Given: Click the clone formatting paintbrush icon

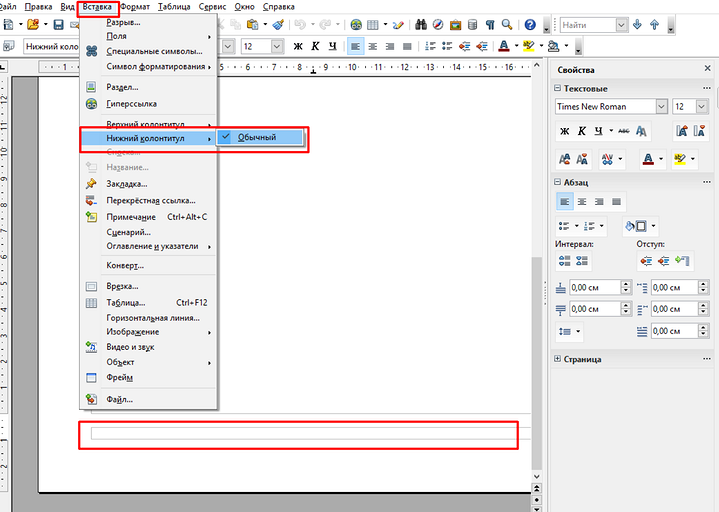Looking at the screenshot, I should [x=277, y=24].
